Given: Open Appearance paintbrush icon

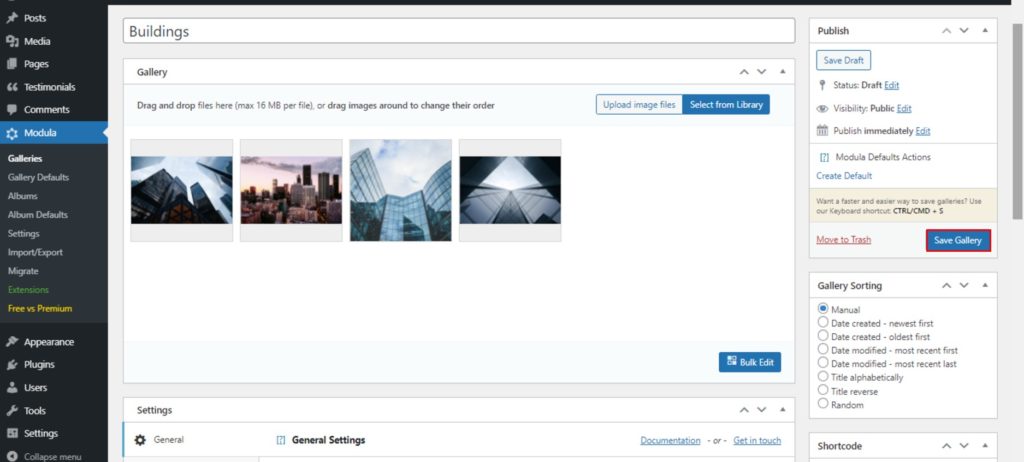Looking at the screenshot, I should [12, 342].
